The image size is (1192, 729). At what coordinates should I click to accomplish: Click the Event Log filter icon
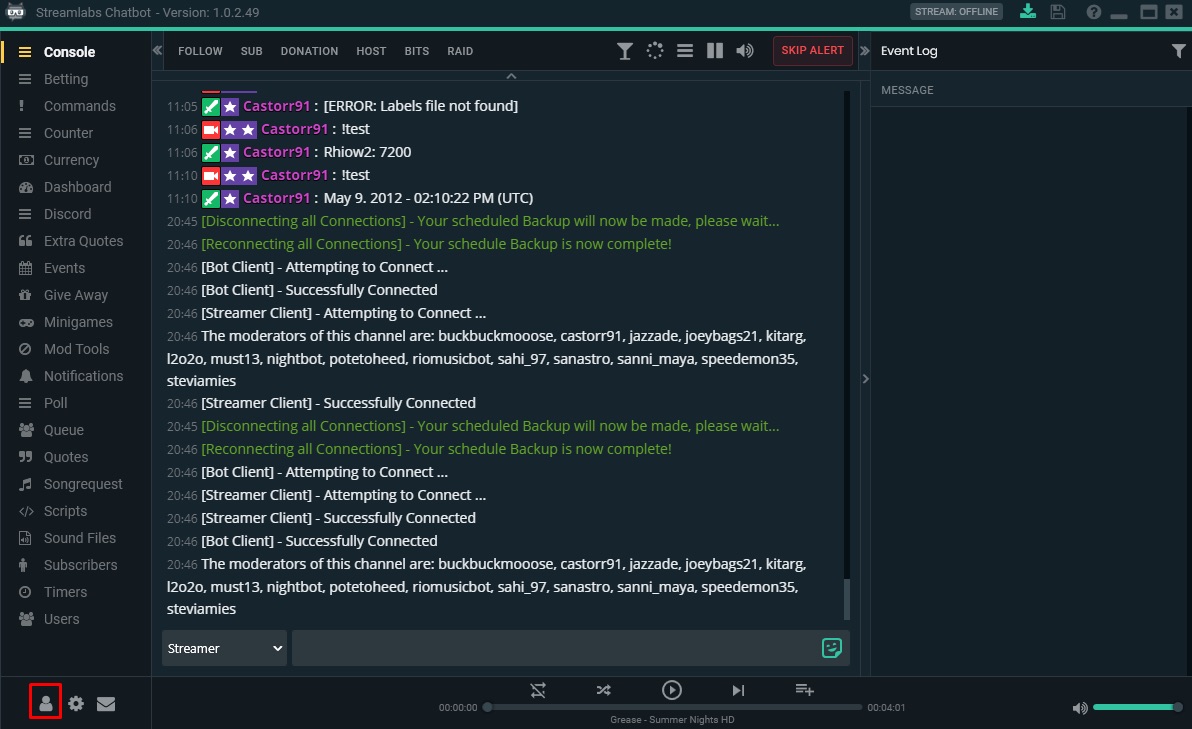coord(1178,51)
